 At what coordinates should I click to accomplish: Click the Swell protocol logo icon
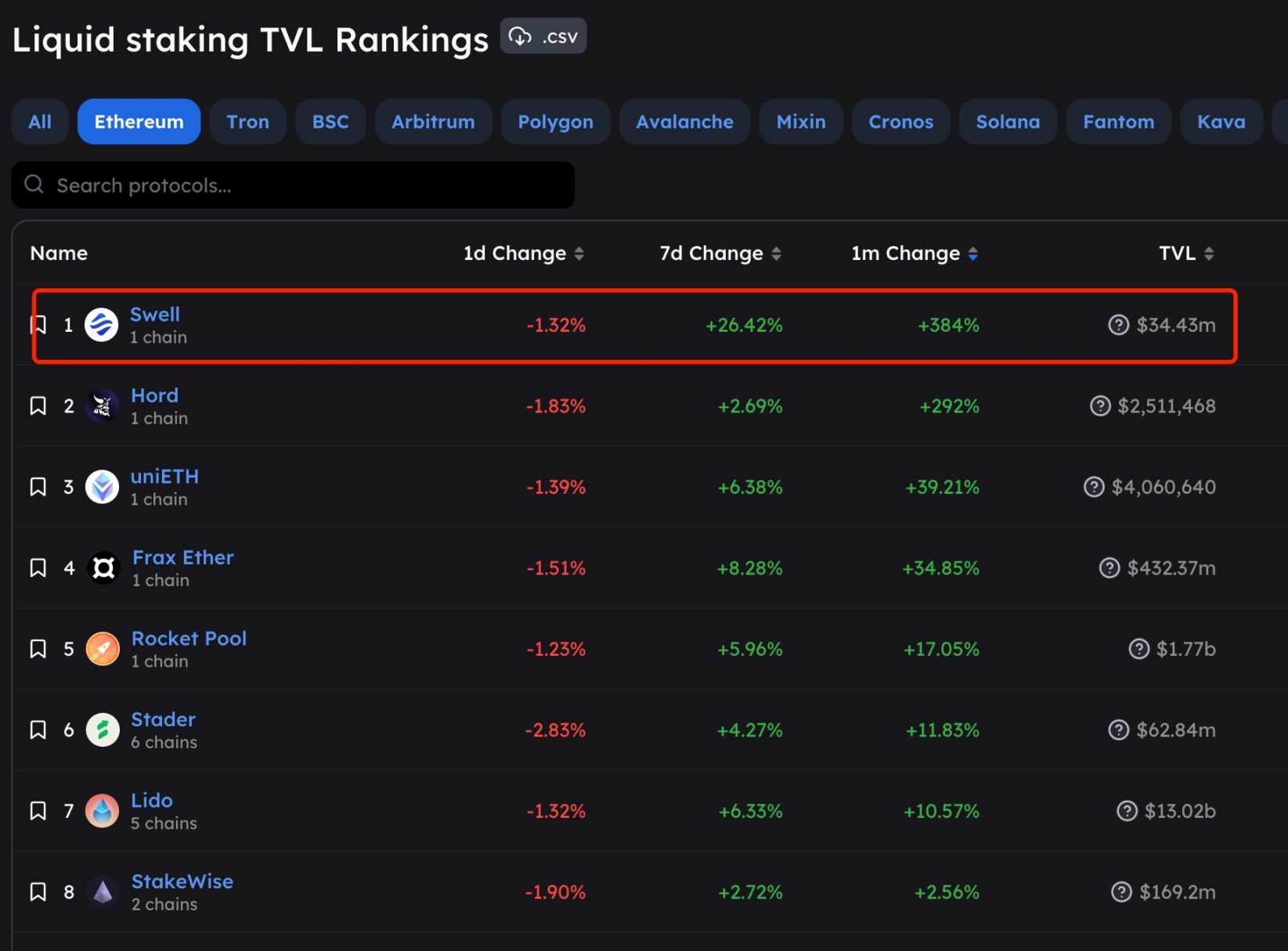[x=101, y=325]
